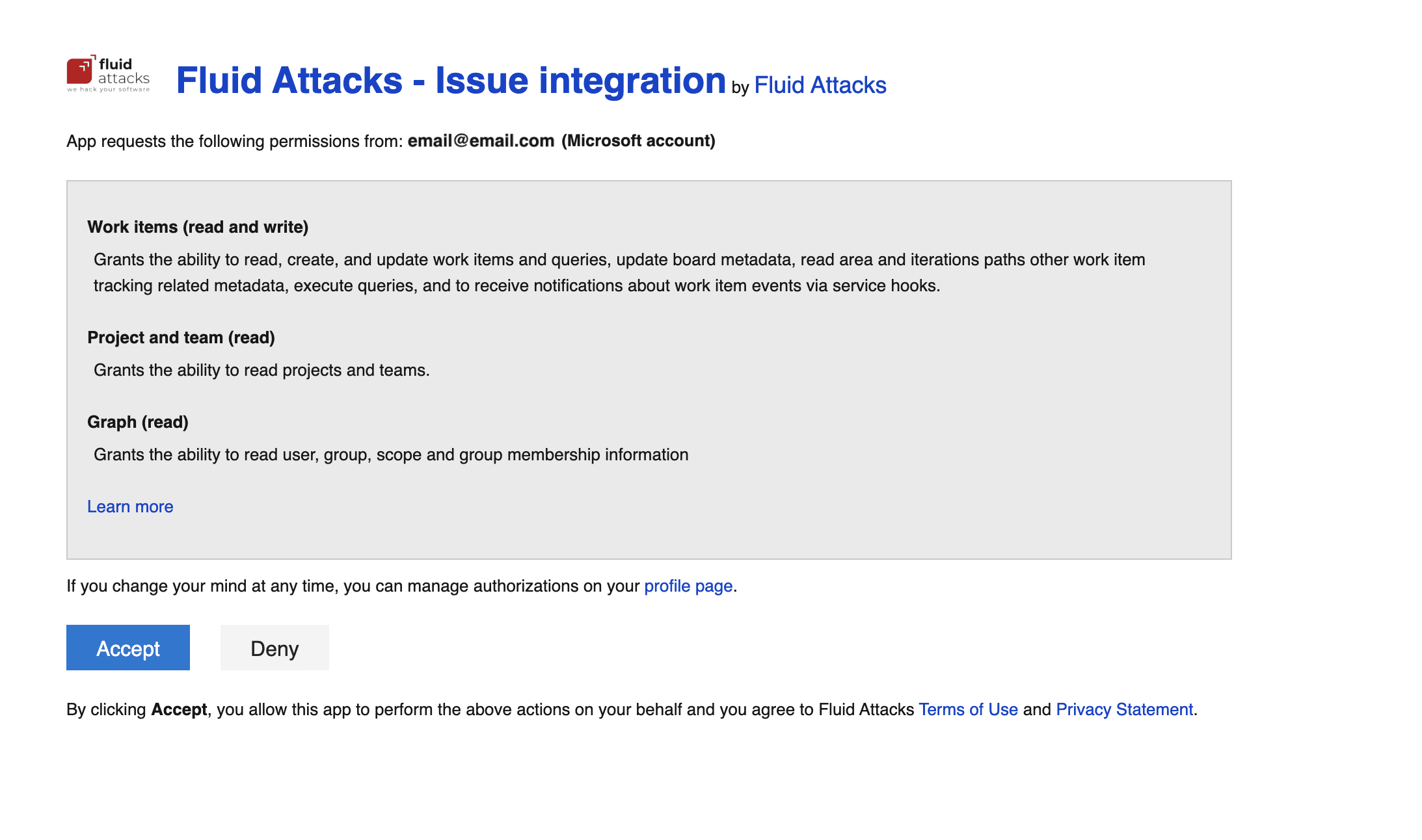Click the Fluid Attacks logo icon
This screenshot has height=840, width=1422.
coord(109,74)
